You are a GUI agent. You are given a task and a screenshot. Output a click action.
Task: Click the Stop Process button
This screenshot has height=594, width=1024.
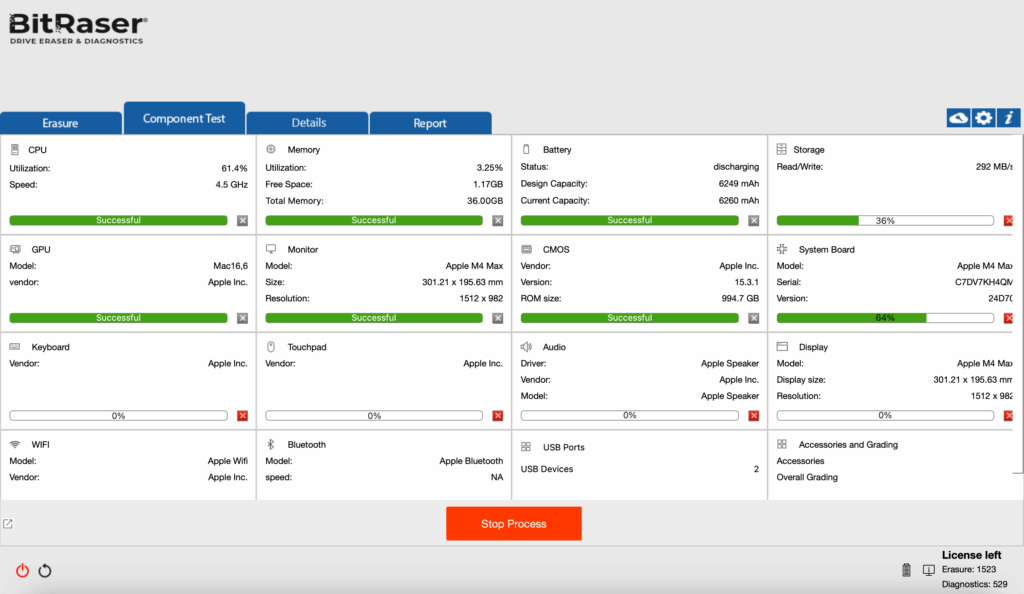513,524
